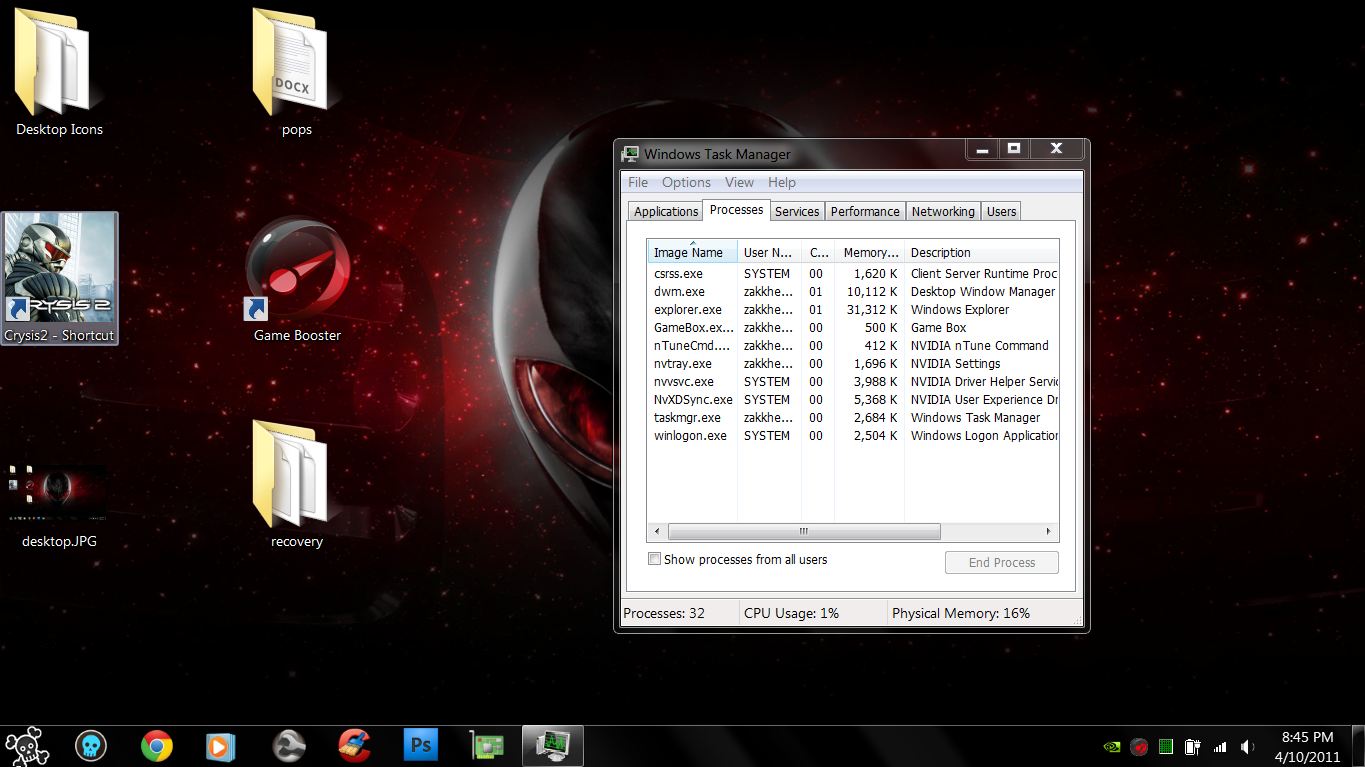Switch to the Services tab
1365x767 pixels.
click(797, 211)
